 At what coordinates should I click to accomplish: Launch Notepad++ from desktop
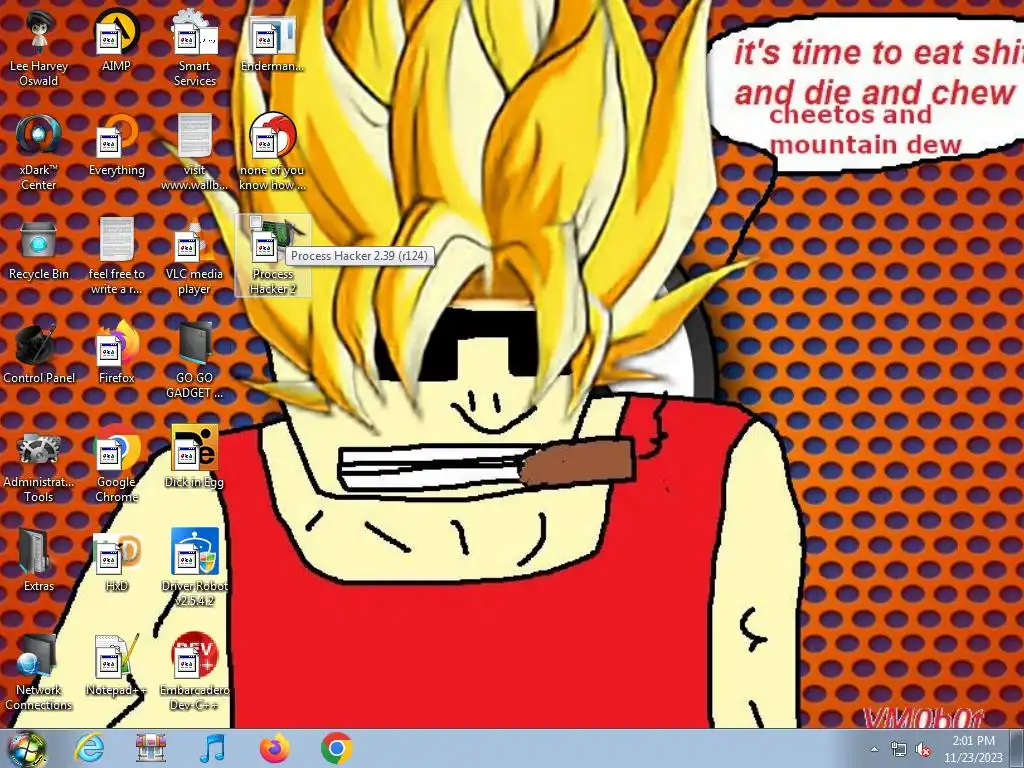(x=116, y=665)
